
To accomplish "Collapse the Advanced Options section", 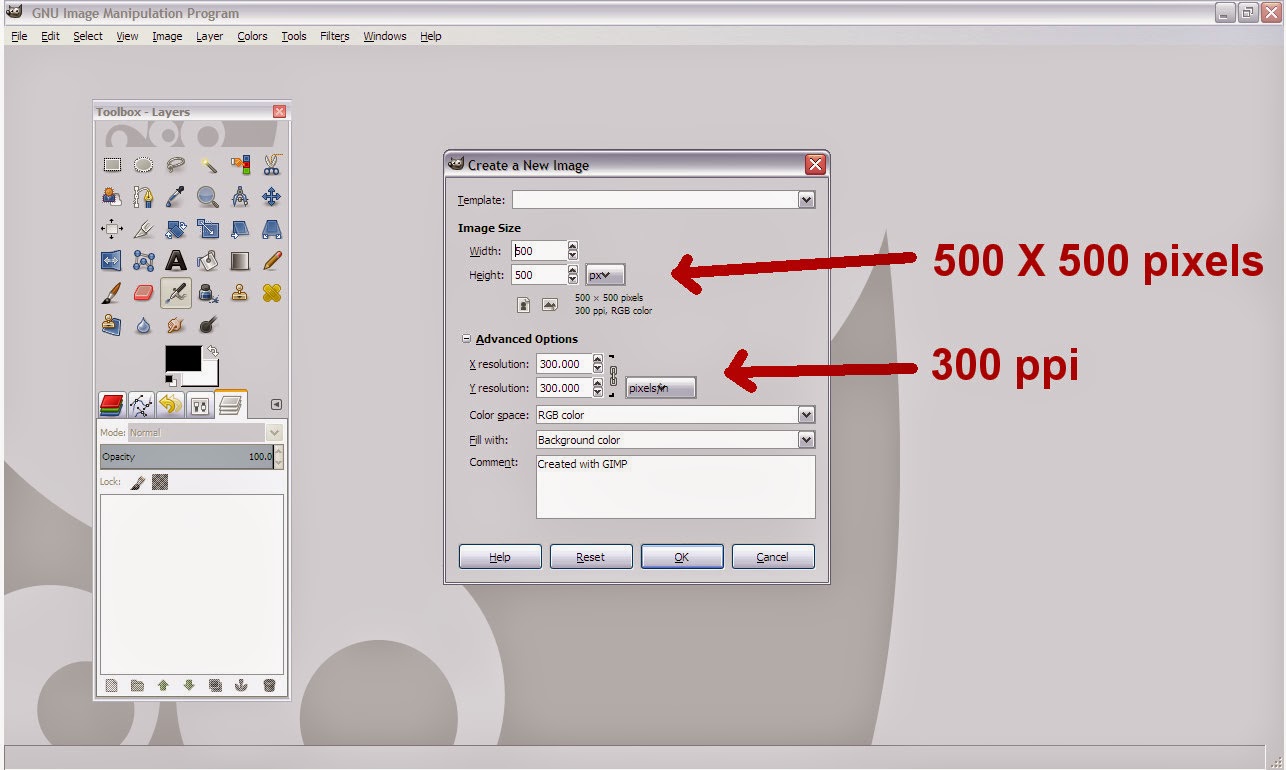I will pyautogui.click(x=467, y=339).
